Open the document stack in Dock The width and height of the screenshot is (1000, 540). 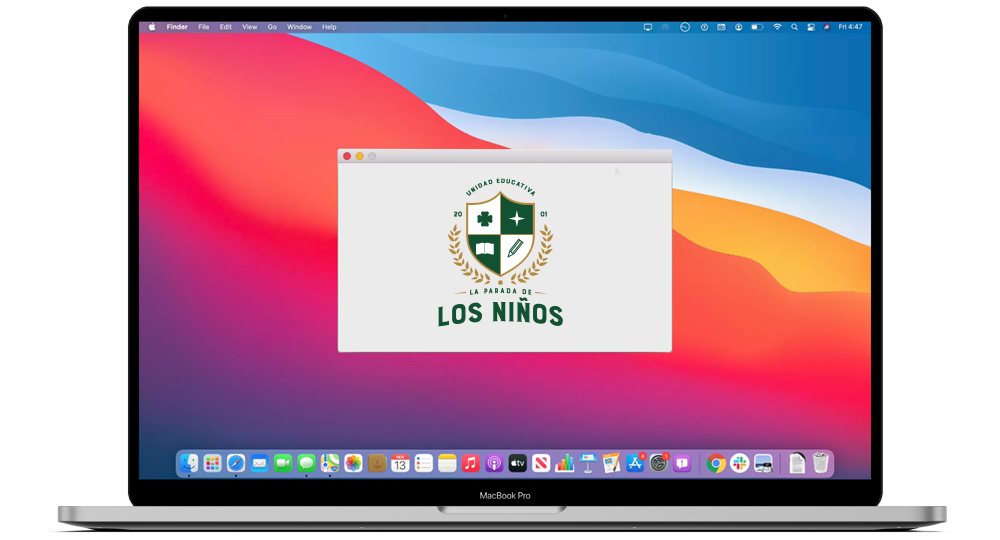(797, 463)
